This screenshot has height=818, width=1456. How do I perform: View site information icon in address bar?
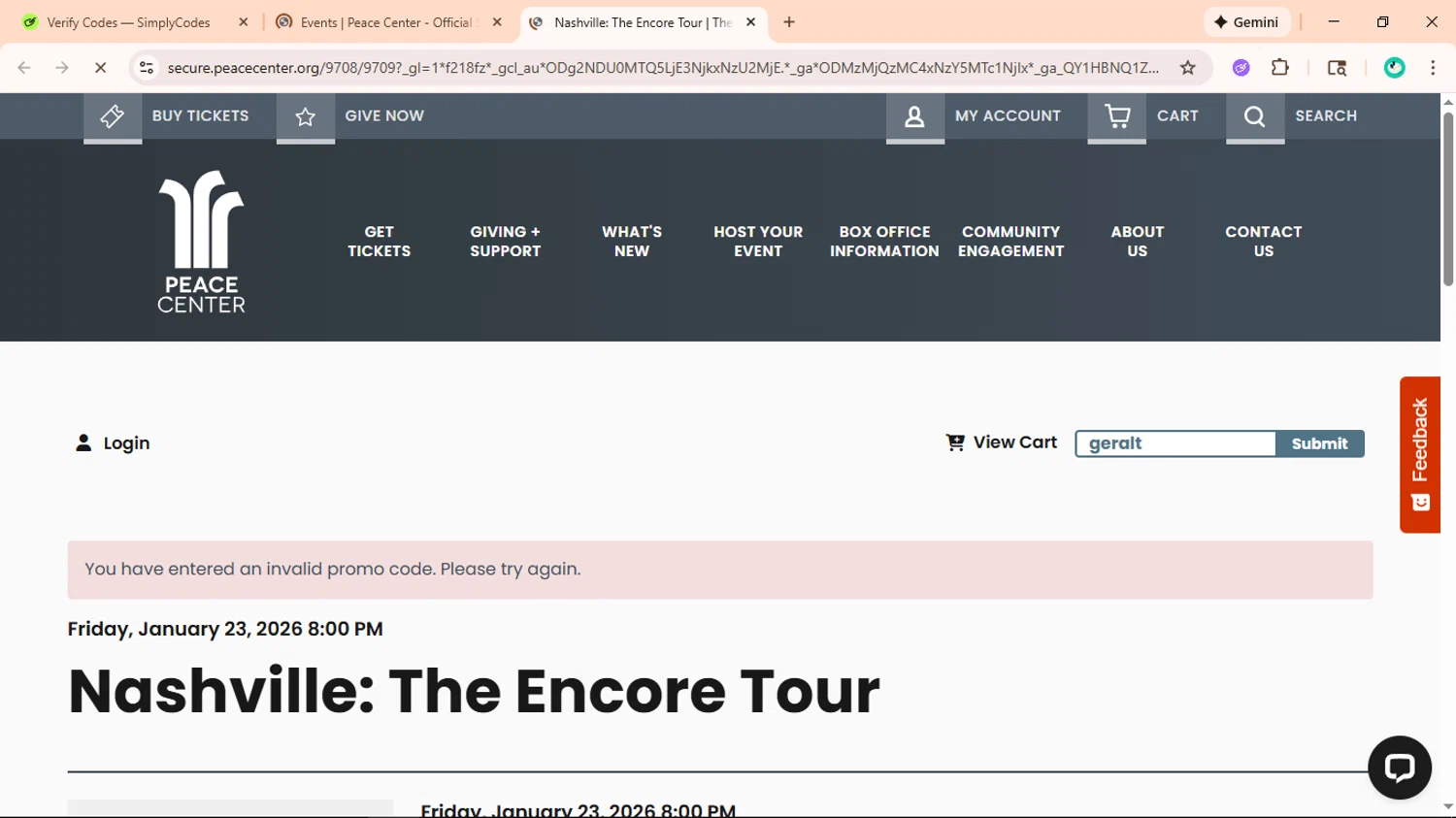(x=147, y=68)
